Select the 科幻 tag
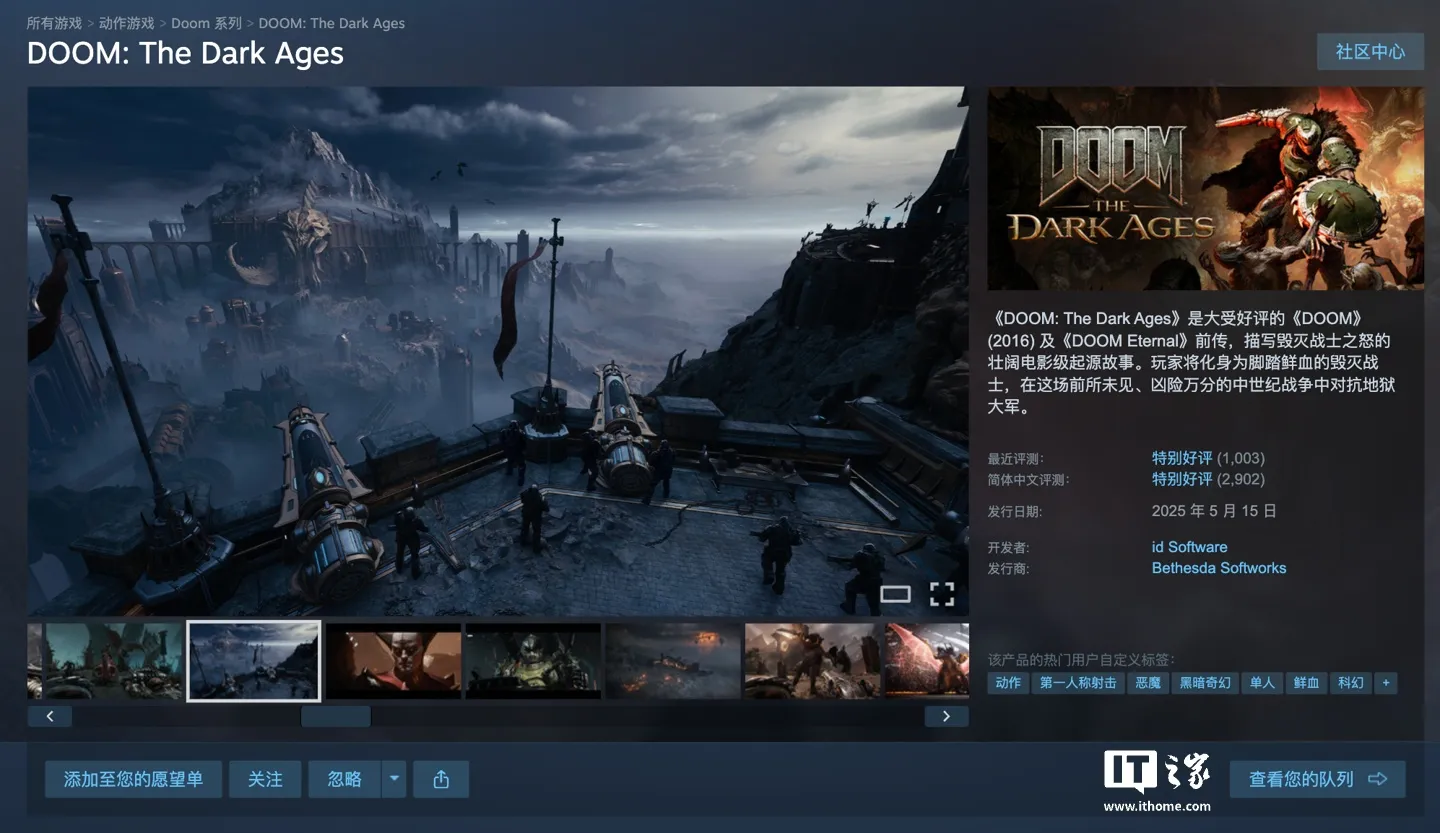 1351,683
